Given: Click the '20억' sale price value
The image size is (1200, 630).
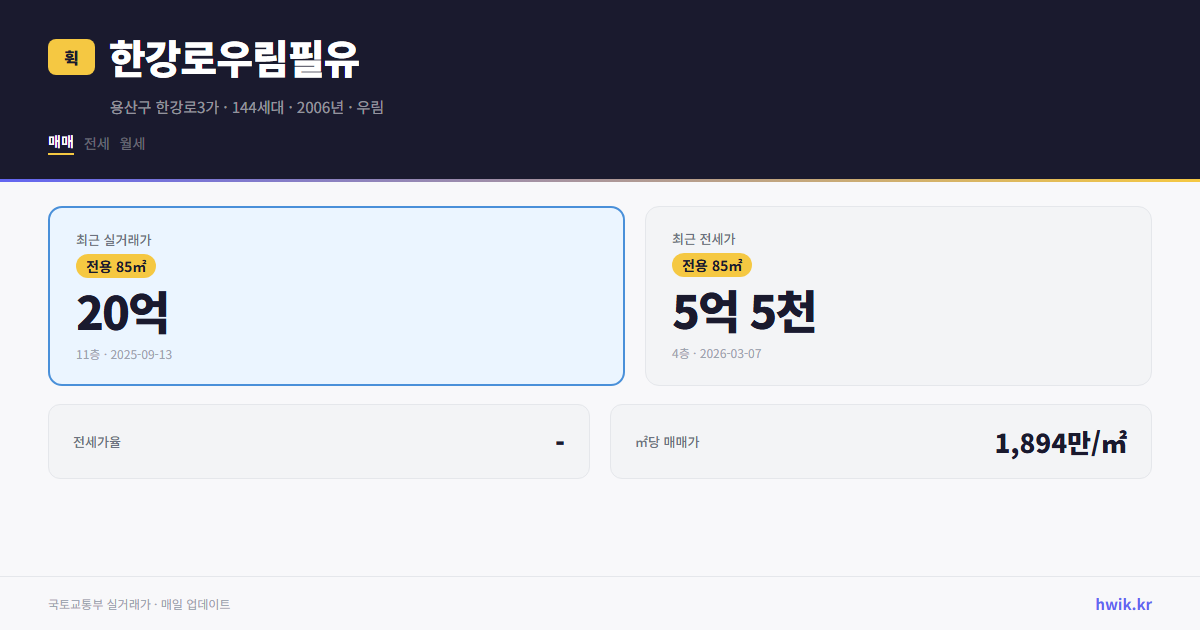Looking at the screenshot, I should (123, 311).
